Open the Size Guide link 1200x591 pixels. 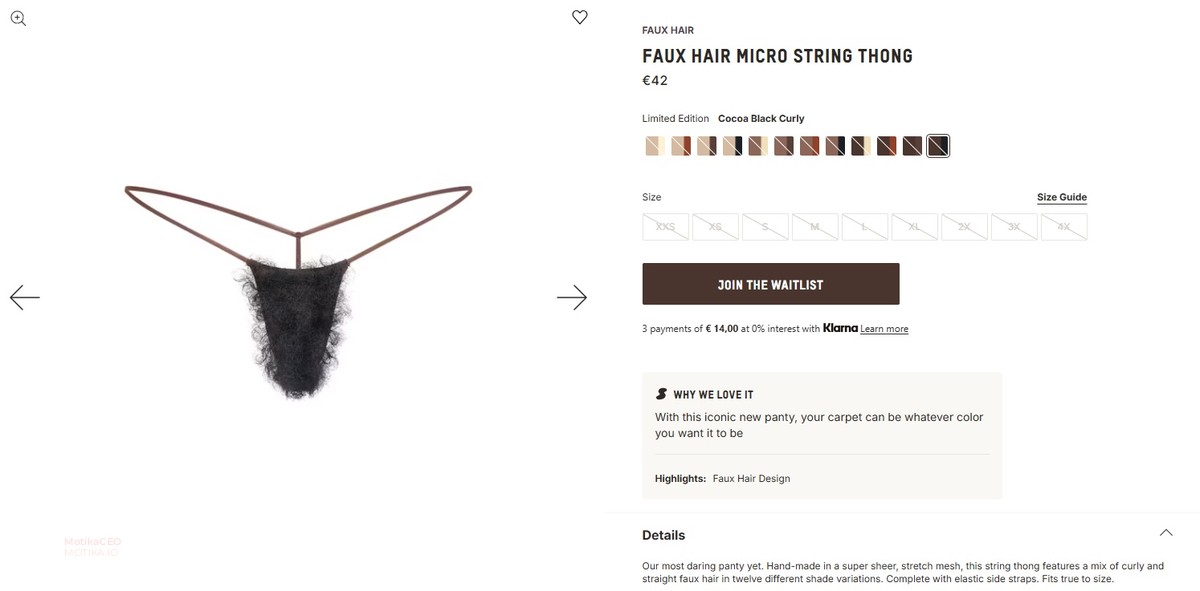tap(1061, 197)
